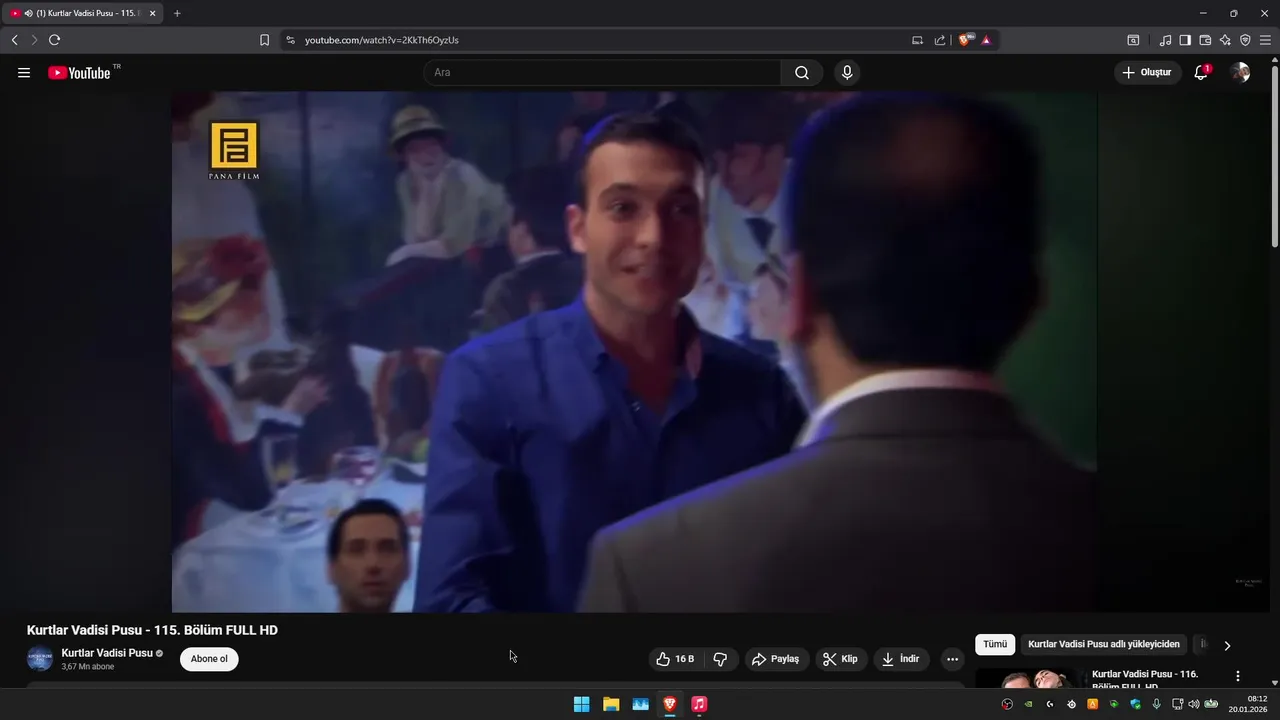Focus the YouTube Ara search field
The height and width of the screenshot is (720, 1280).
[x=602, y=73]
